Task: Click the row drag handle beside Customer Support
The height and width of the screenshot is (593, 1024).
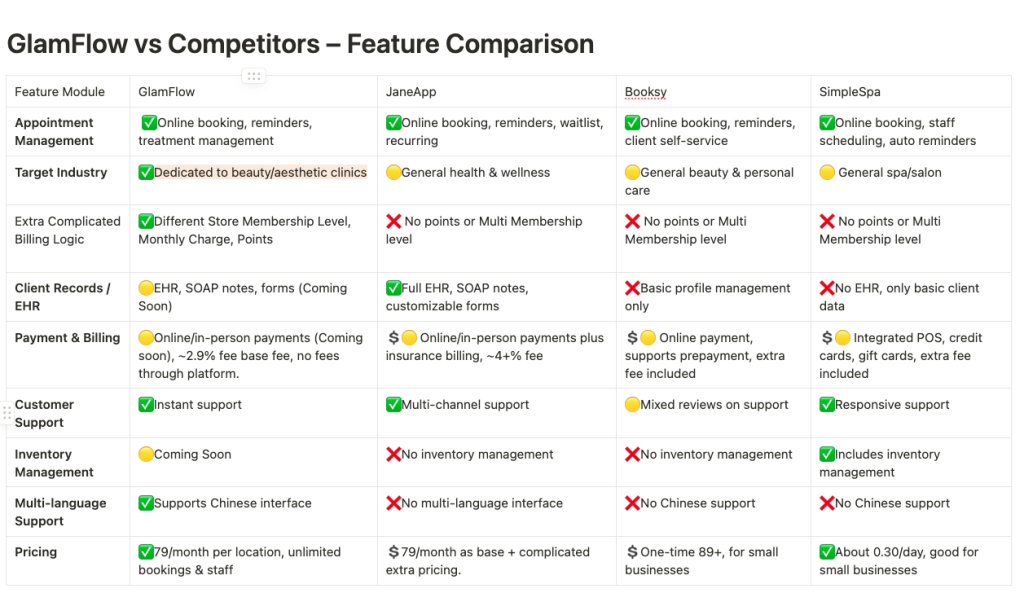Action: pos(7,413)
